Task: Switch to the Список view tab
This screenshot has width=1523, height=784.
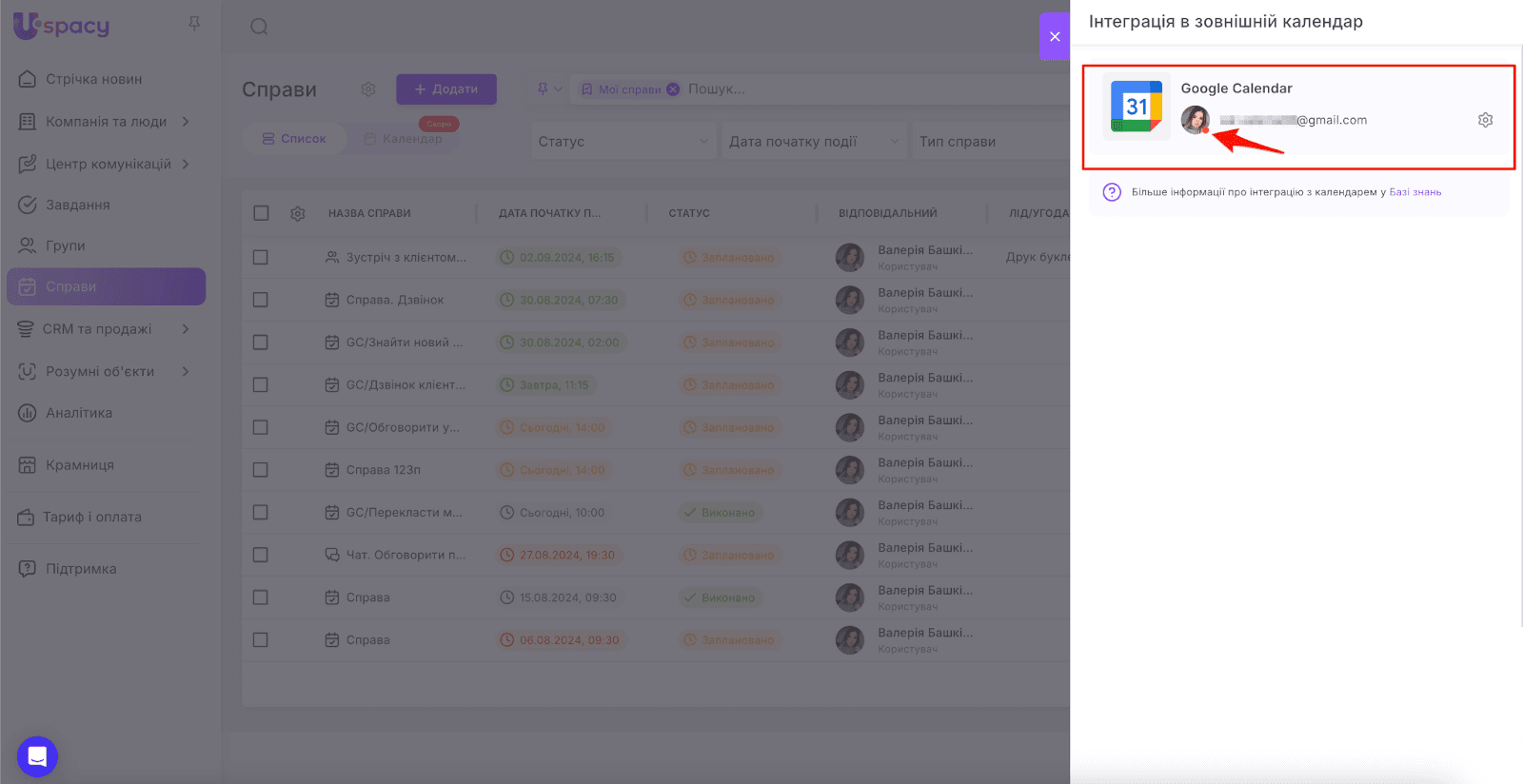Action: [x=294, y=139]
